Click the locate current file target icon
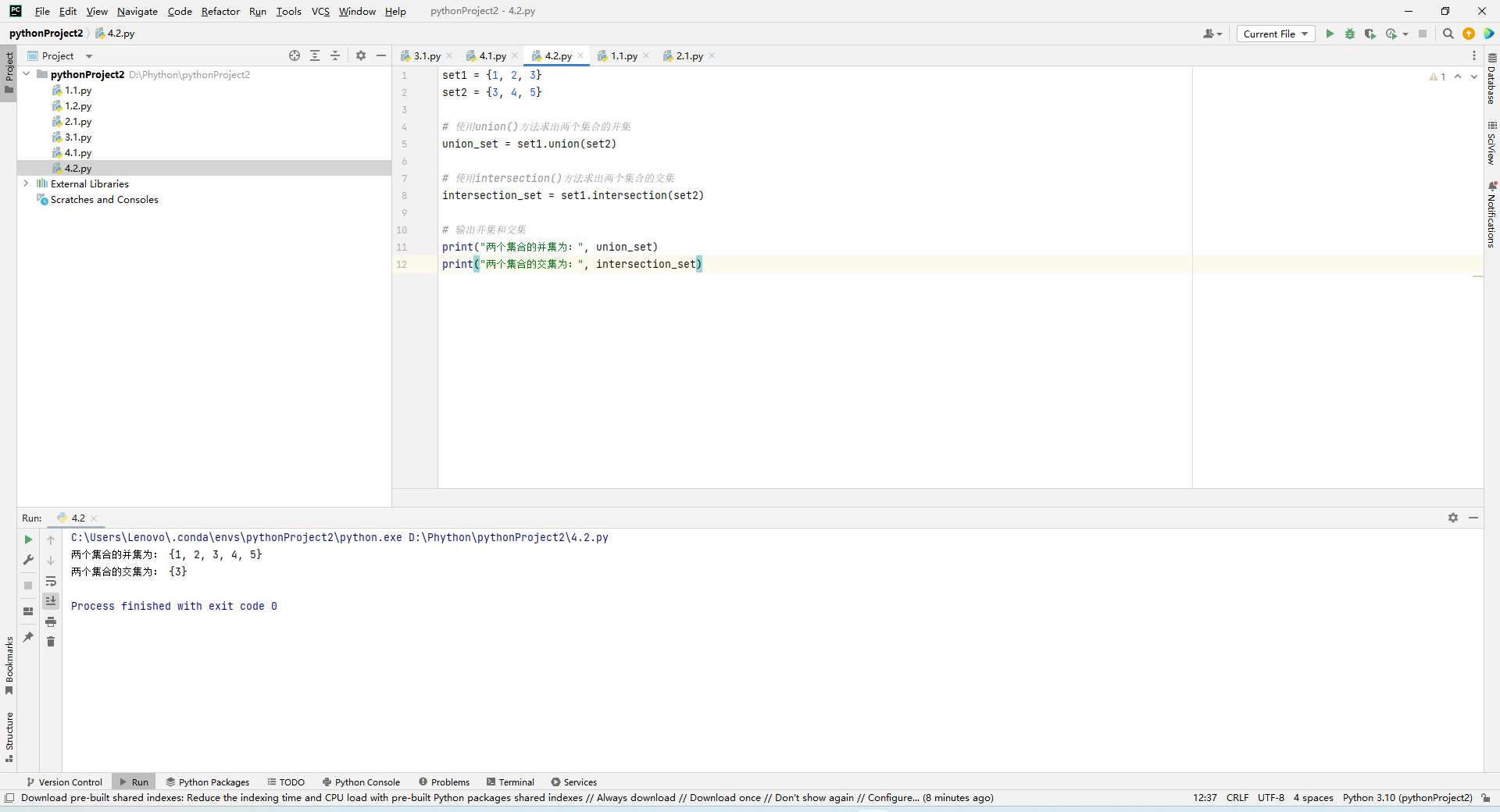The image size is (1500, 812). click(295, 55)
